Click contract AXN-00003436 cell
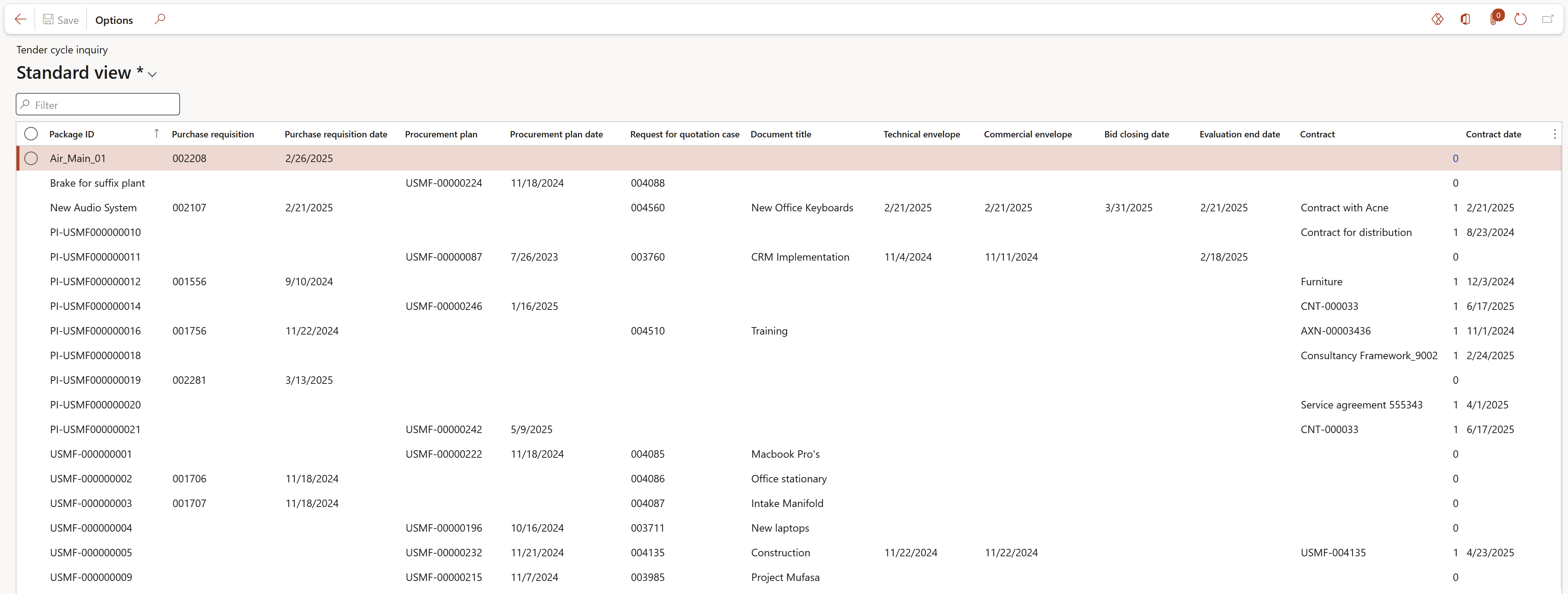 1336,331
